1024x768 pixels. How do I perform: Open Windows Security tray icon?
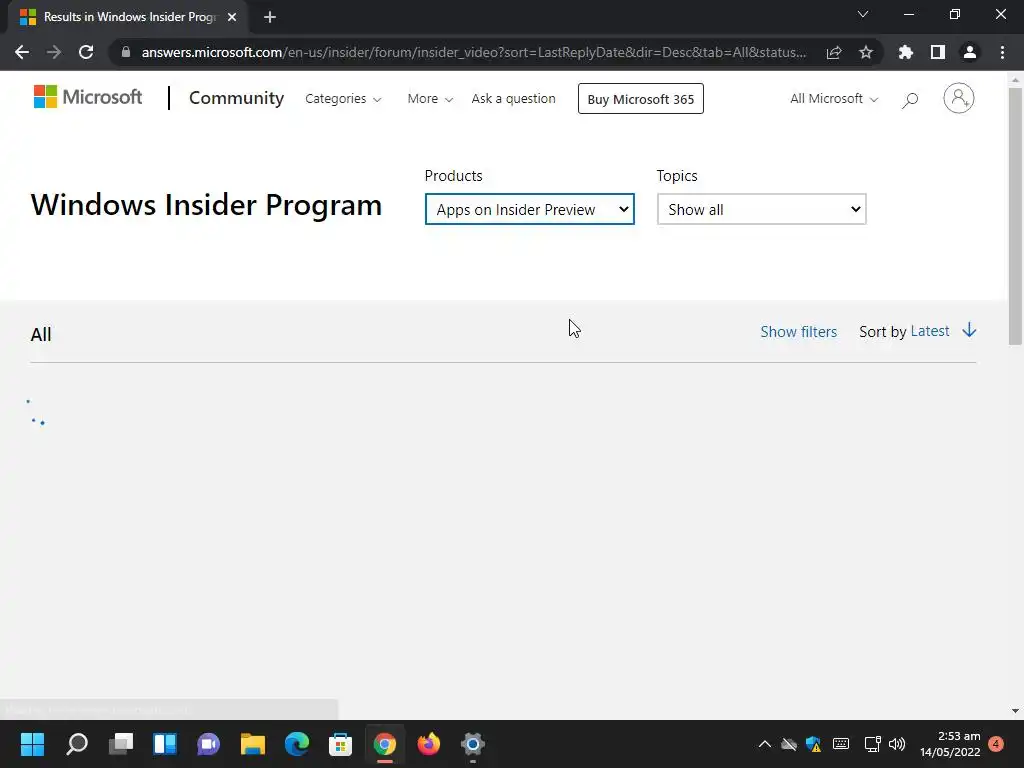pyautogui.click(x=814, y=744)
